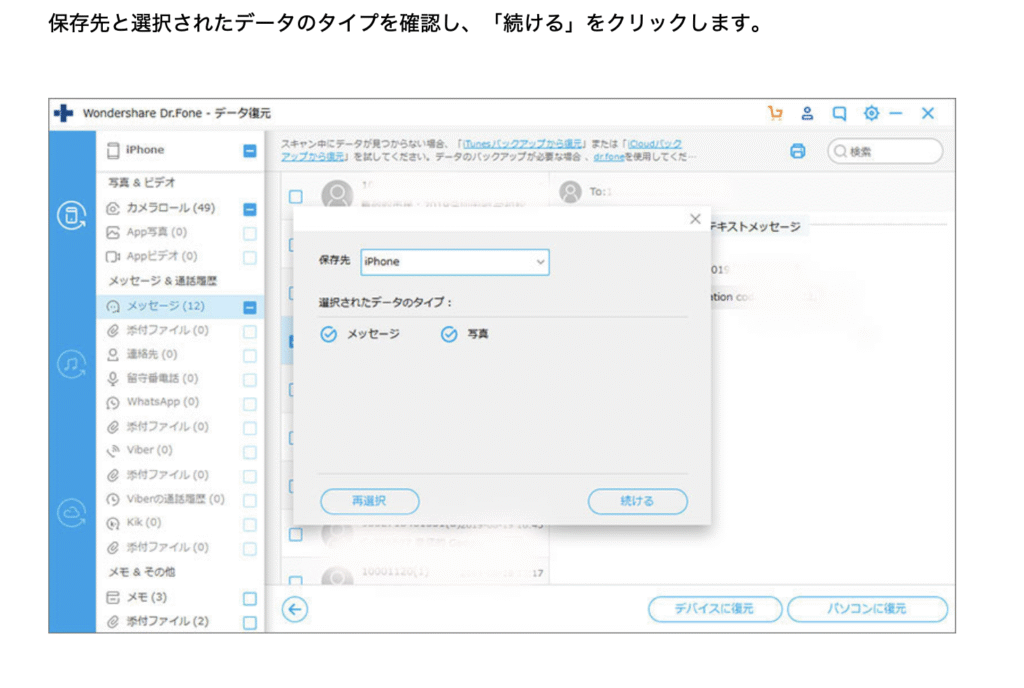Open the feedback chat icon in title bar
Screen dimensions: 1024x688
pos(839,114)
